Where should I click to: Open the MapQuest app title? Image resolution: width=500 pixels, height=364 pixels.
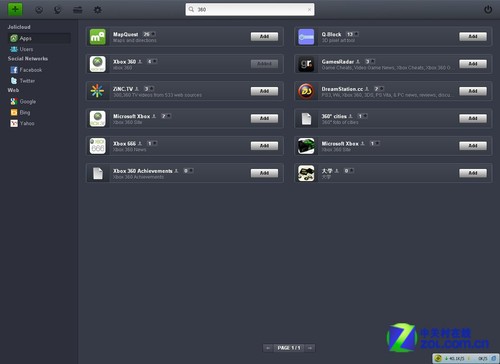tap(125, 34)
